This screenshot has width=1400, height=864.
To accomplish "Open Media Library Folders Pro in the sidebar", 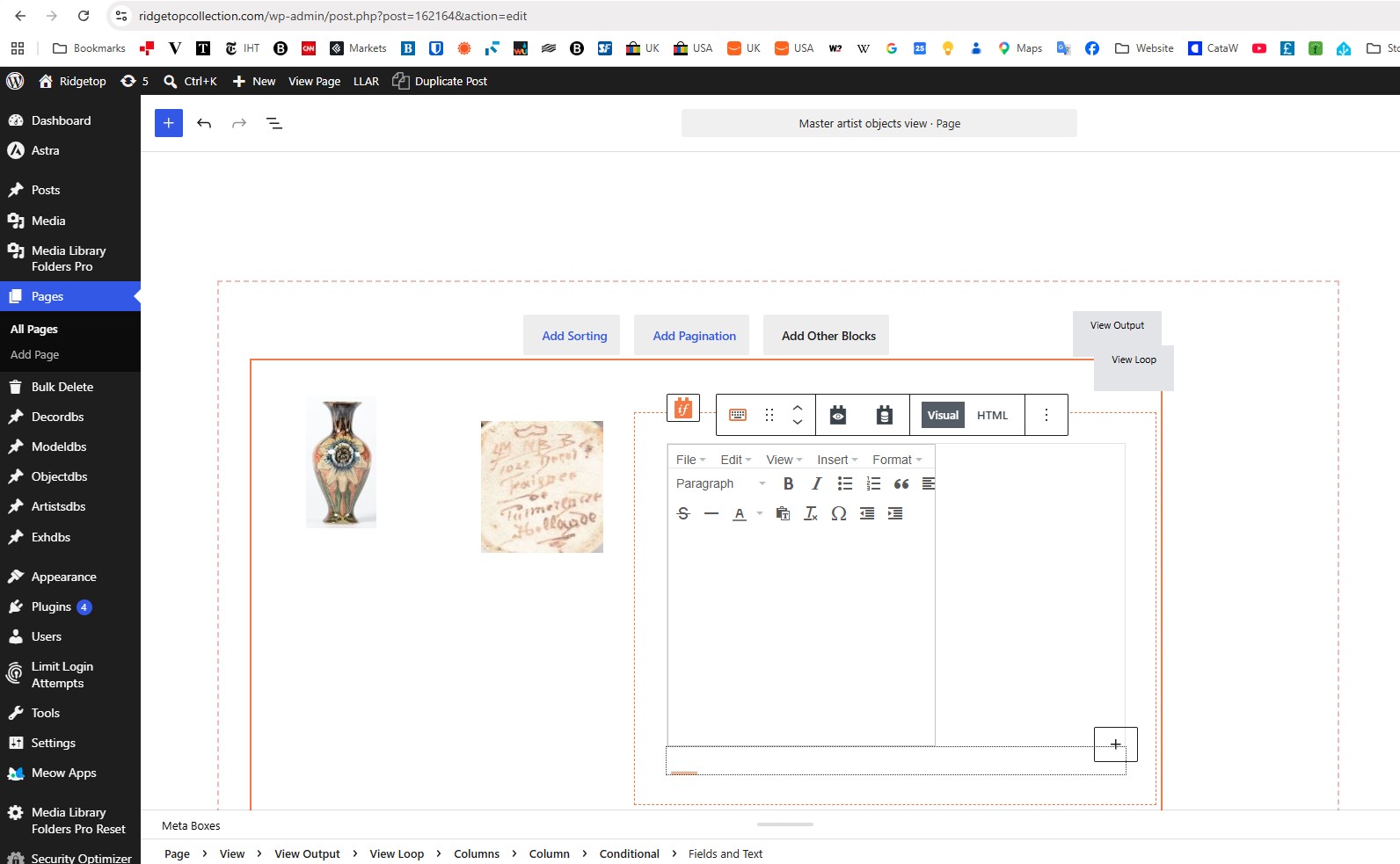I will tap(70, 258).
